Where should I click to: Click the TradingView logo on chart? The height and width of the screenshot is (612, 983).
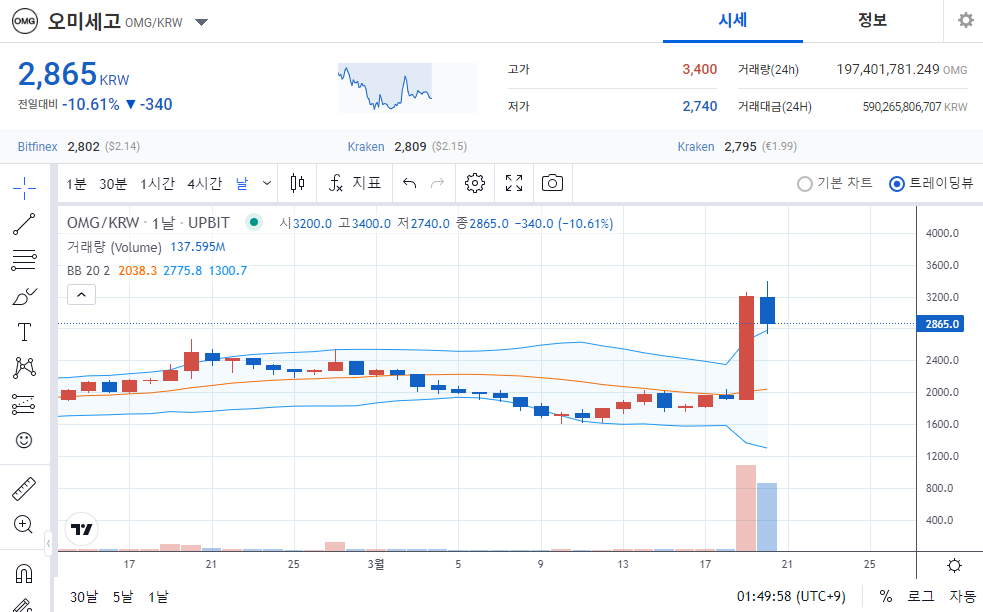click(81, 529)
